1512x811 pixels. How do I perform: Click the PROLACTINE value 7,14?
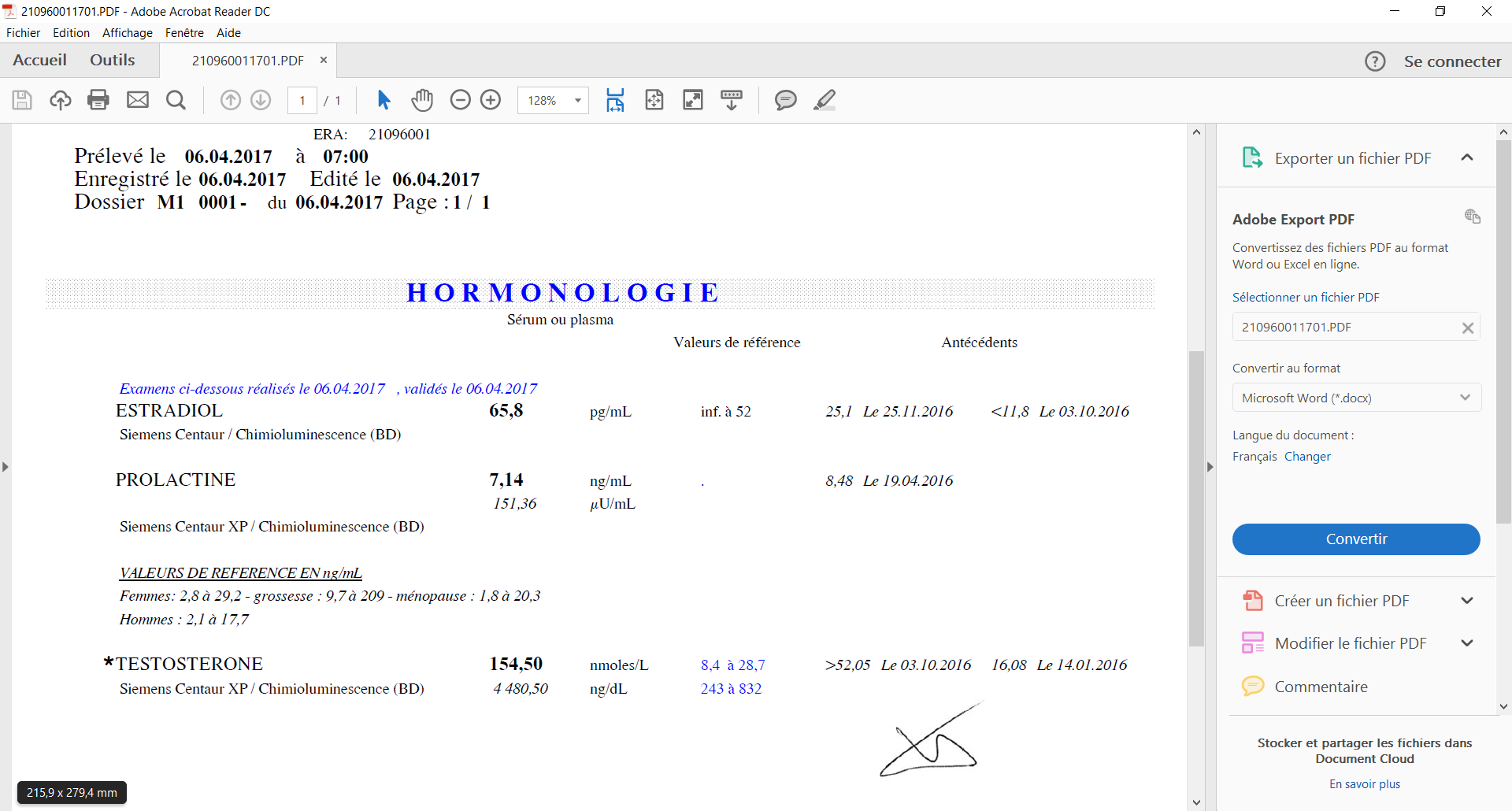pyautogui.click(x=506, y=480)
